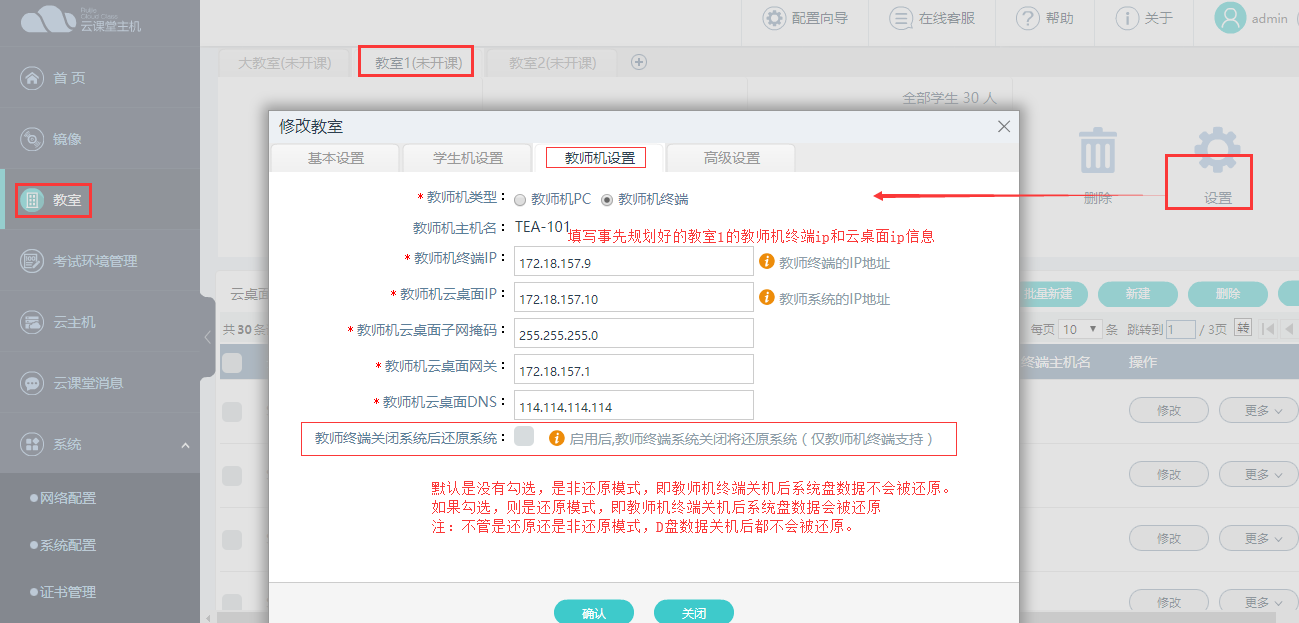This screenshot has height=623, width=1299.
Task: Select the 教师机终端 radio option
Action: point(607,200)
